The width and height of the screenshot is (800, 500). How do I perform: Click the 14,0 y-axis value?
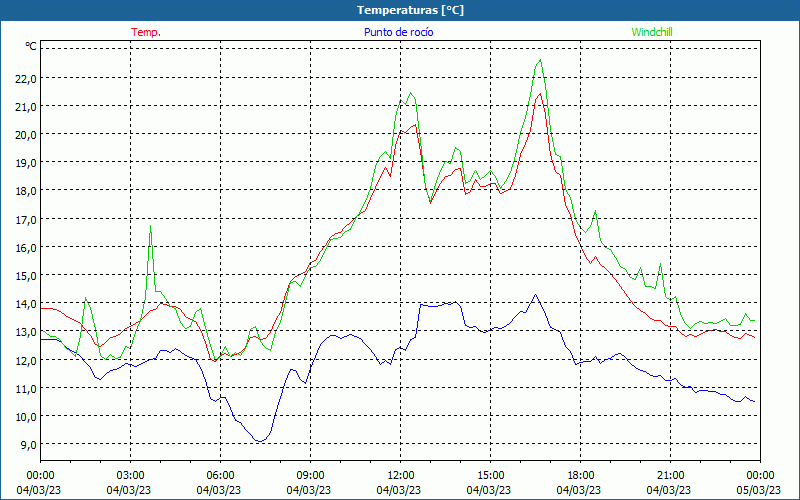27,304
